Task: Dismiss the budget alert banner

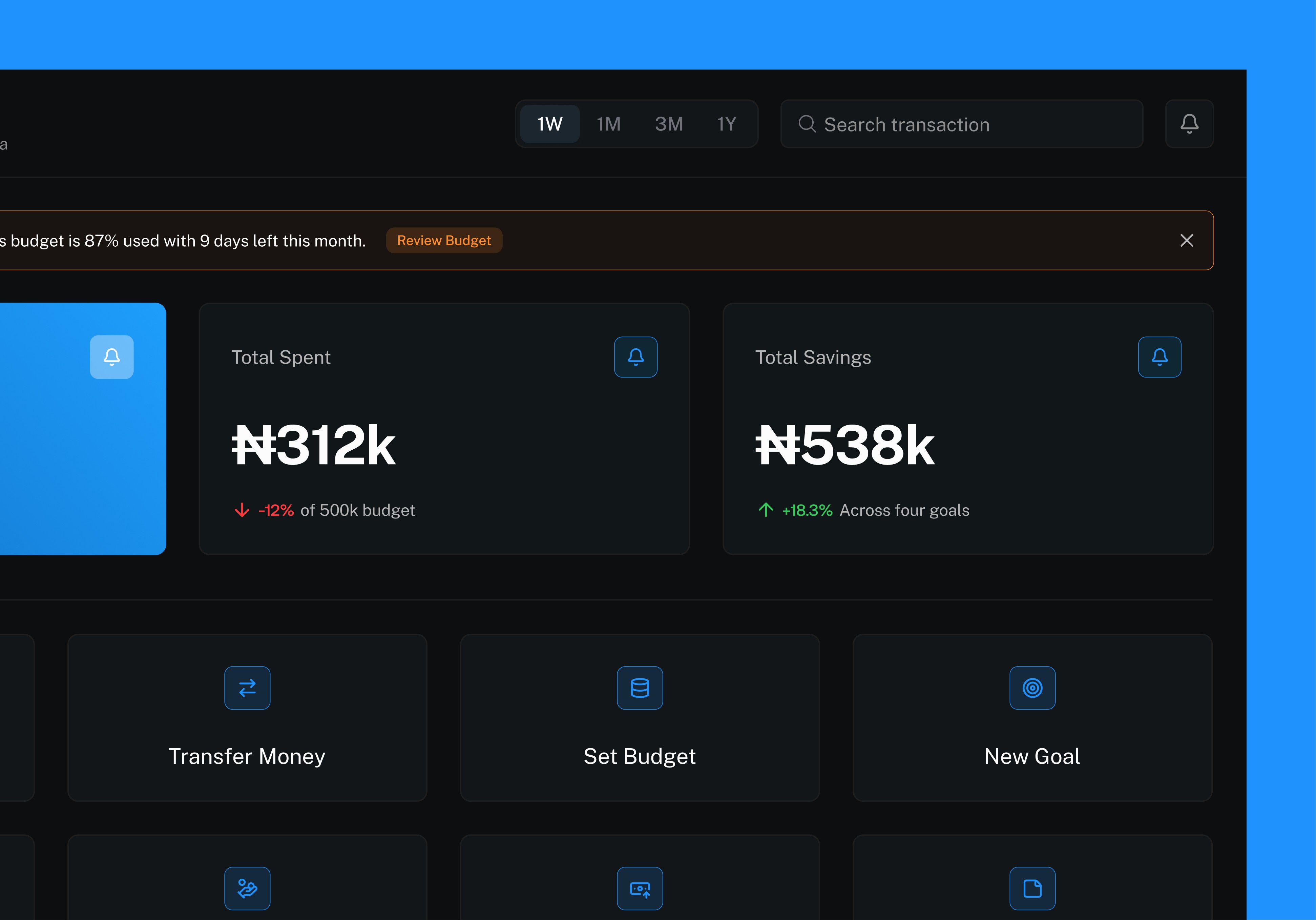Action: tap(1187, 240)
